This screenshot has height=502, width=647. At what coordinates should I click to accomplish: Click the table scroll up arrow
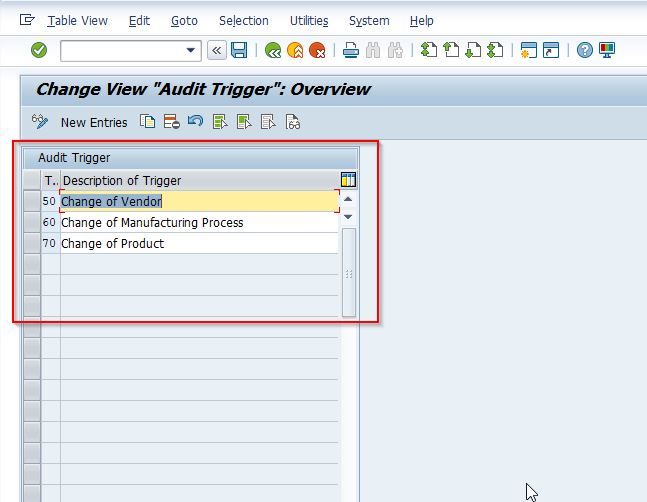coord(348,199)
